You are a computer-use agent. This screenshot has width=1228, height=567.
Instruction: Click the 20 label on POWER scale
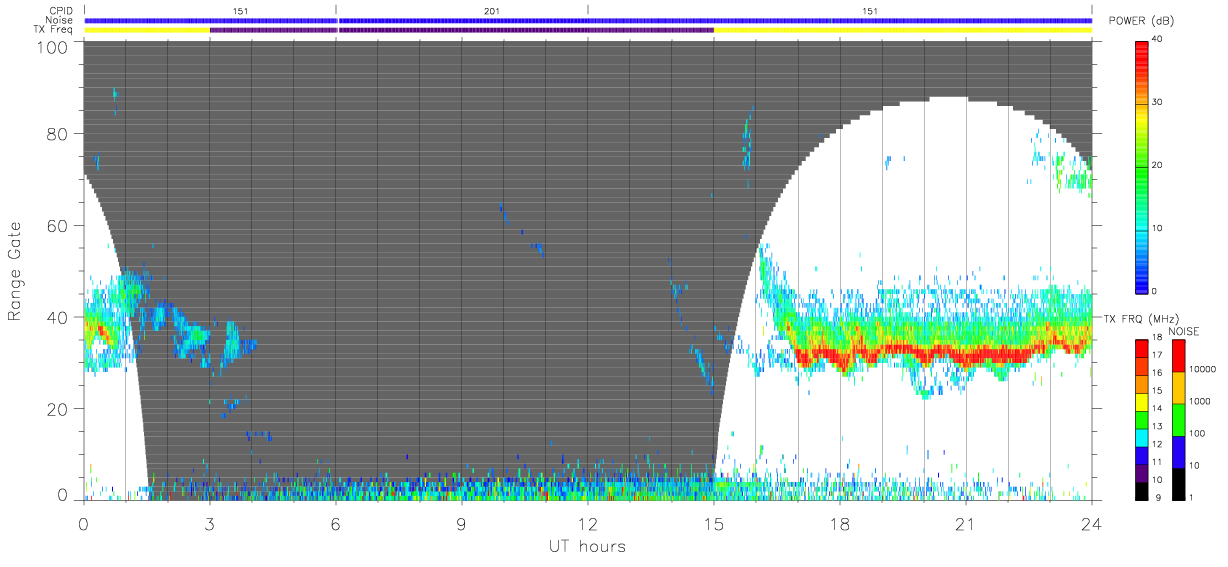1157,165
